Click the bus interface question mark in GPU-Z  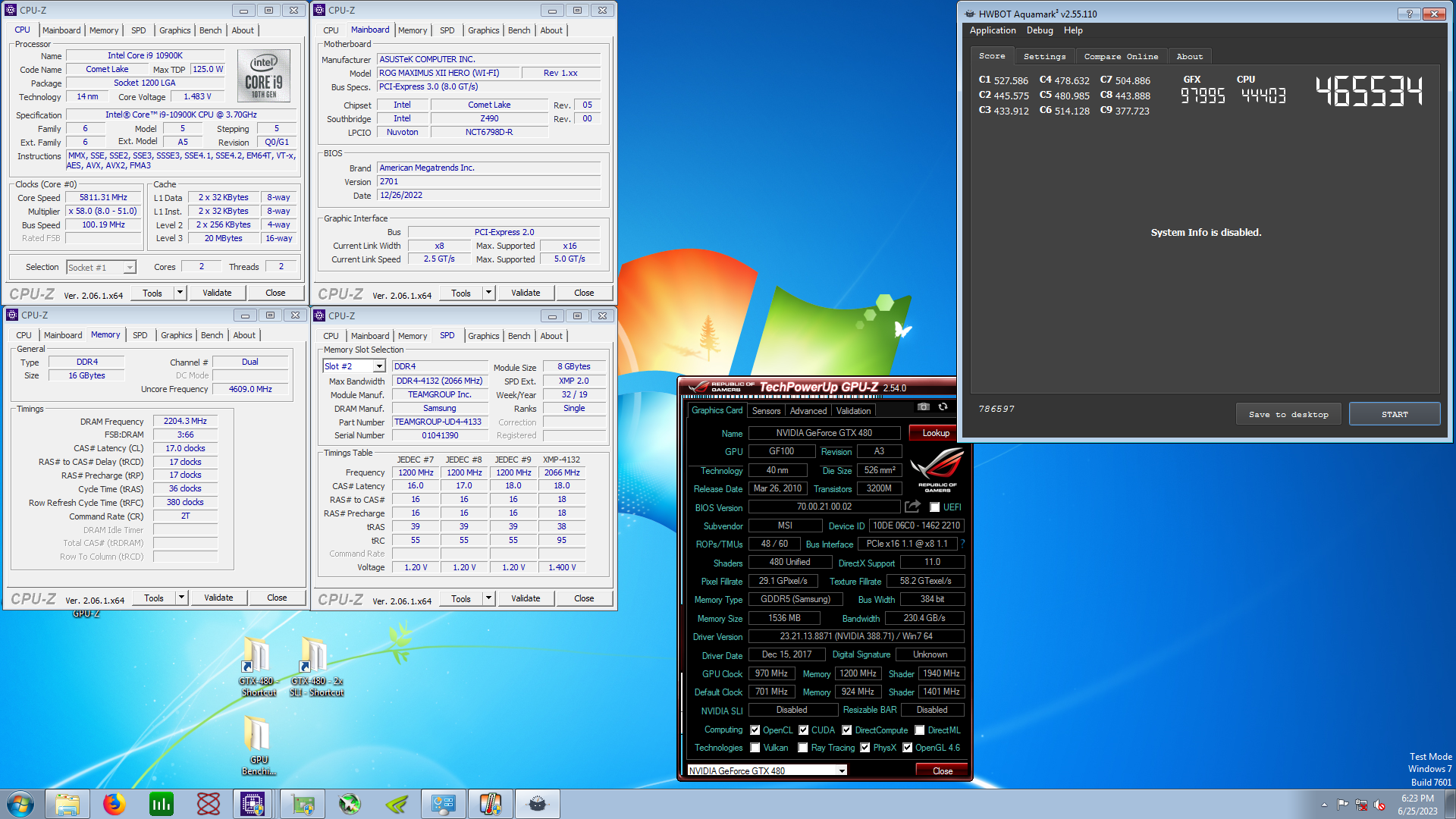coord(962,544)
